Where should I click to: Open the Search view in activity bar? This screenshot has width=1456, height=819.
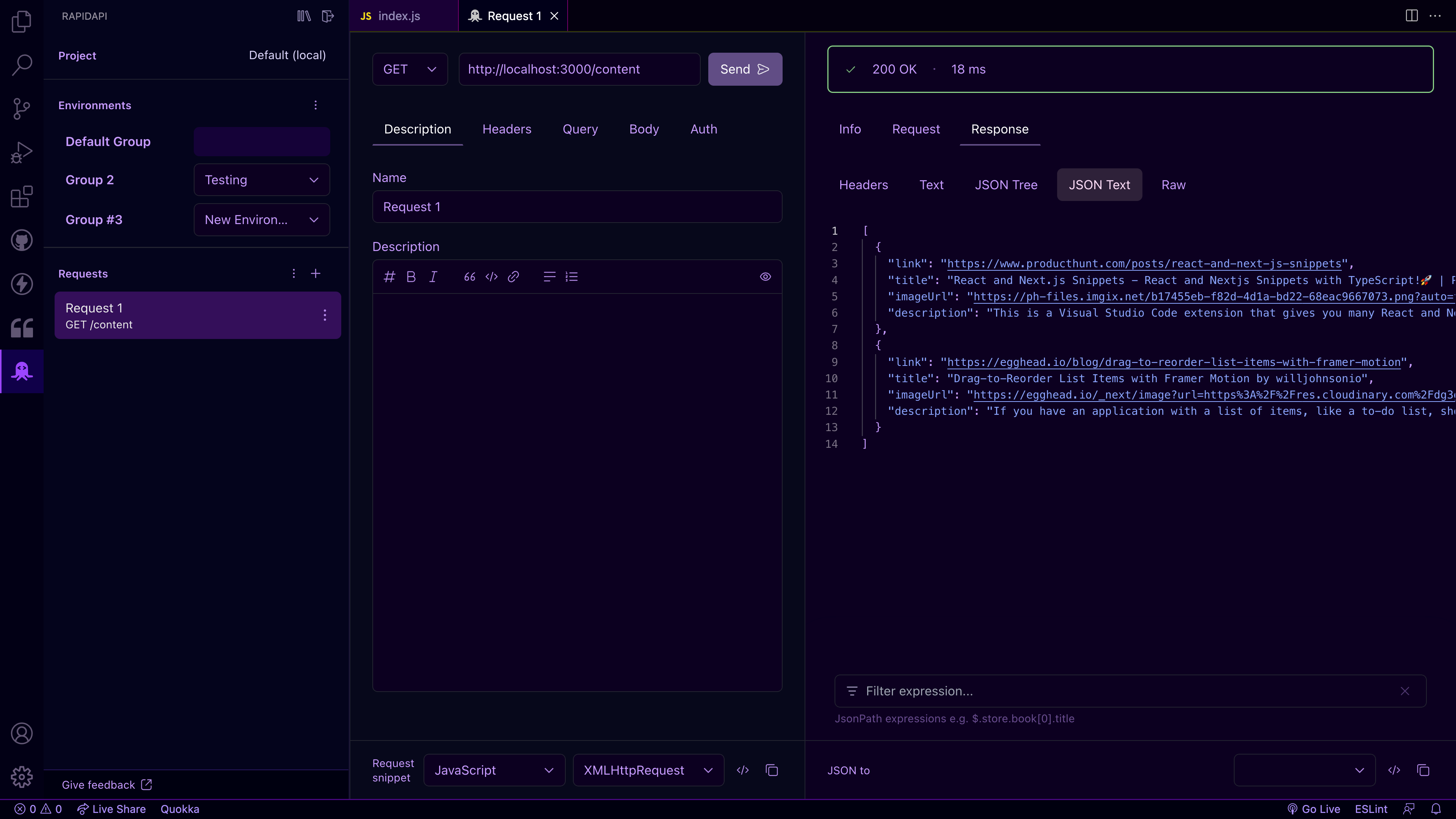22,64
